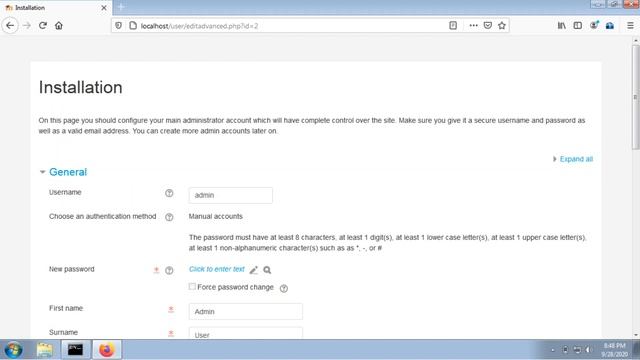Click volume icon in system tray
Screen dimensions: 640x360
[x=588, y=350]
